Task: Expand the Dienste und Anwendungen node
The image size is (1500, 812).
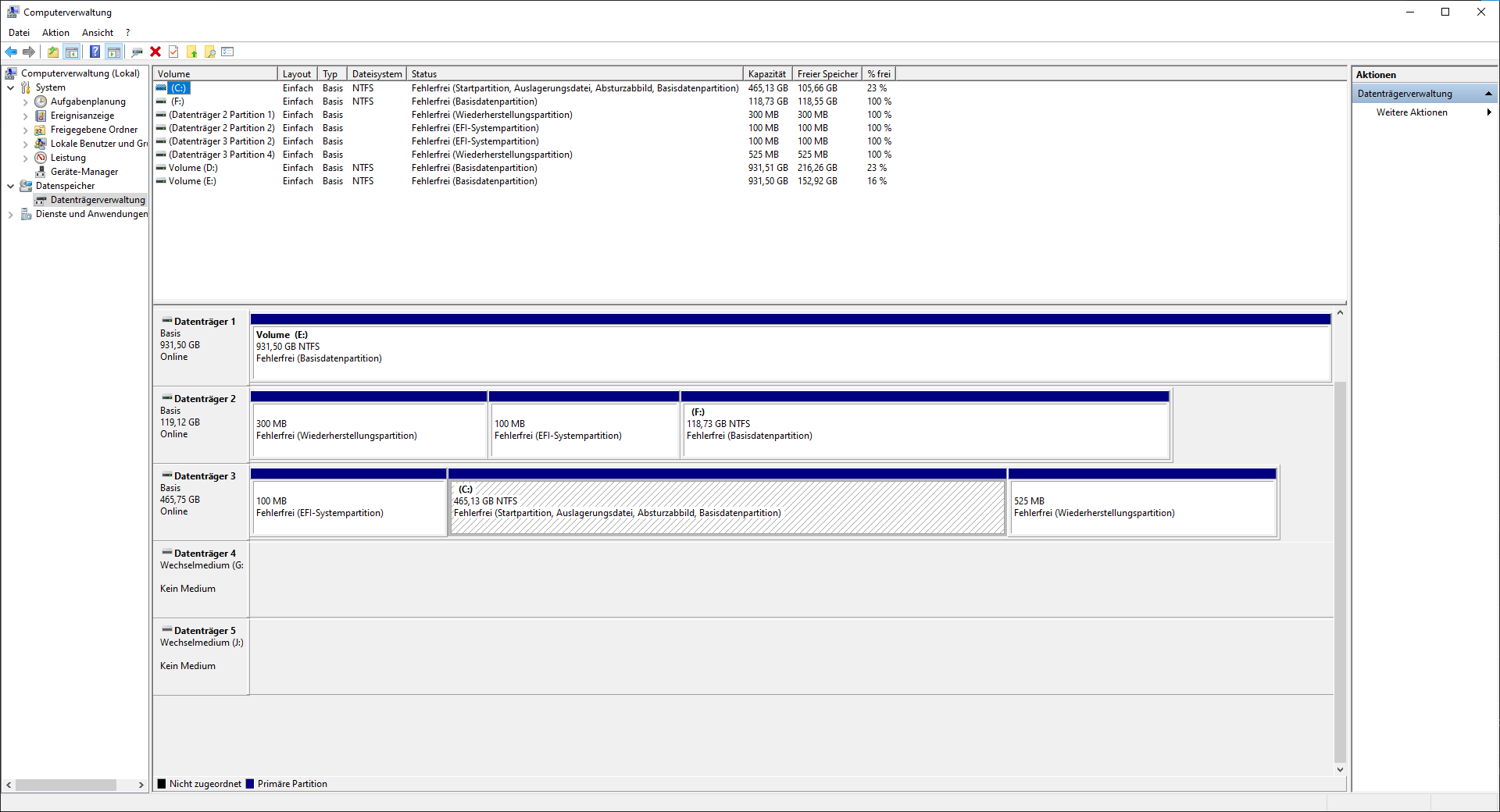Action: [x=11, y=214]
